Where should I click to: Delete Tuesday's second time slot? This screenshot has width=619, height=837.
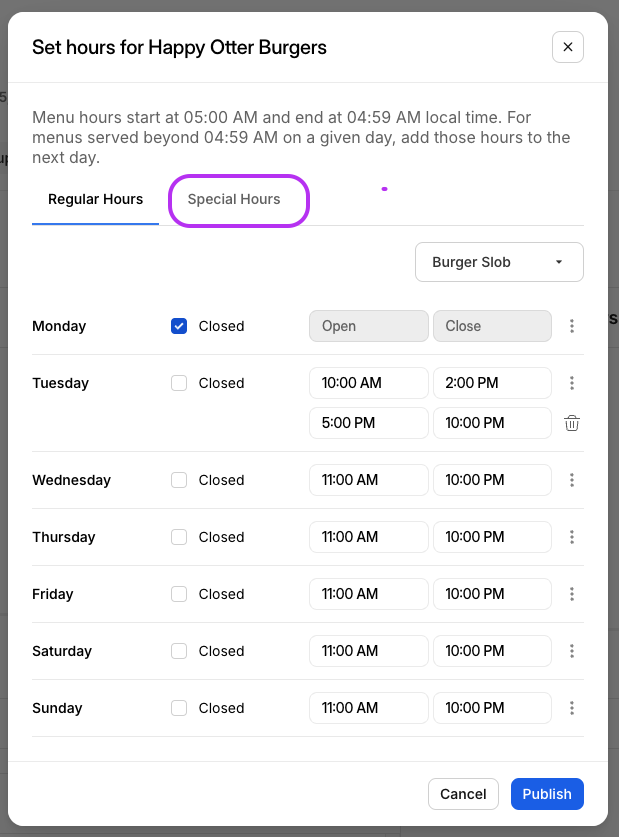572,423
